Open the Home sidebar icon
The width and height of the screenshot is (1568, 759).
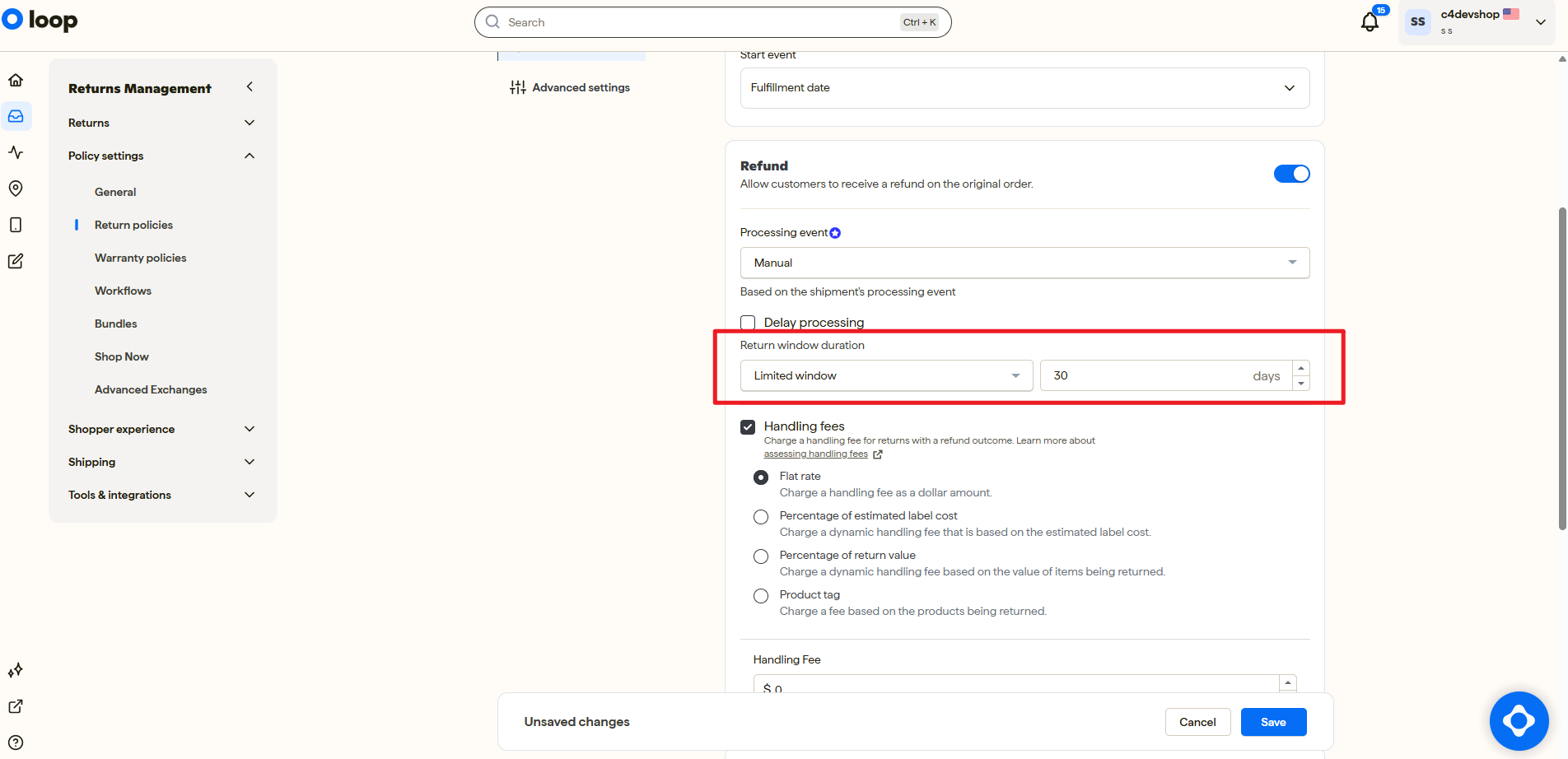click(x=16, y=80)
